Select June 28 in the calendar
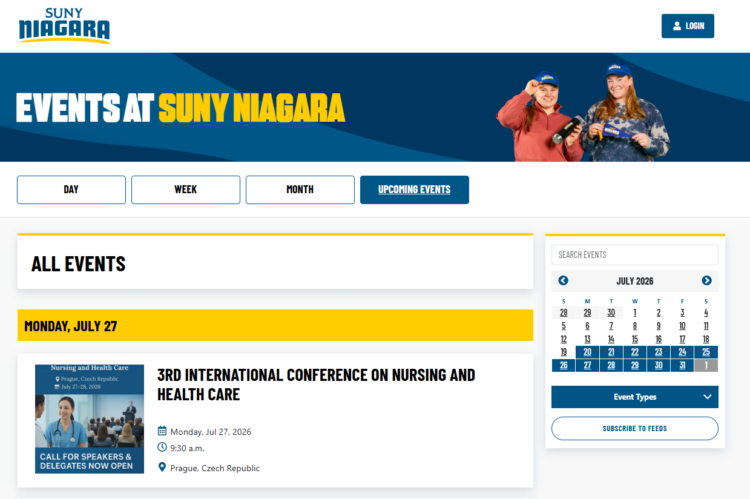Screen dimensions: 750x499 pyautogui.click(x=563, y=313)
